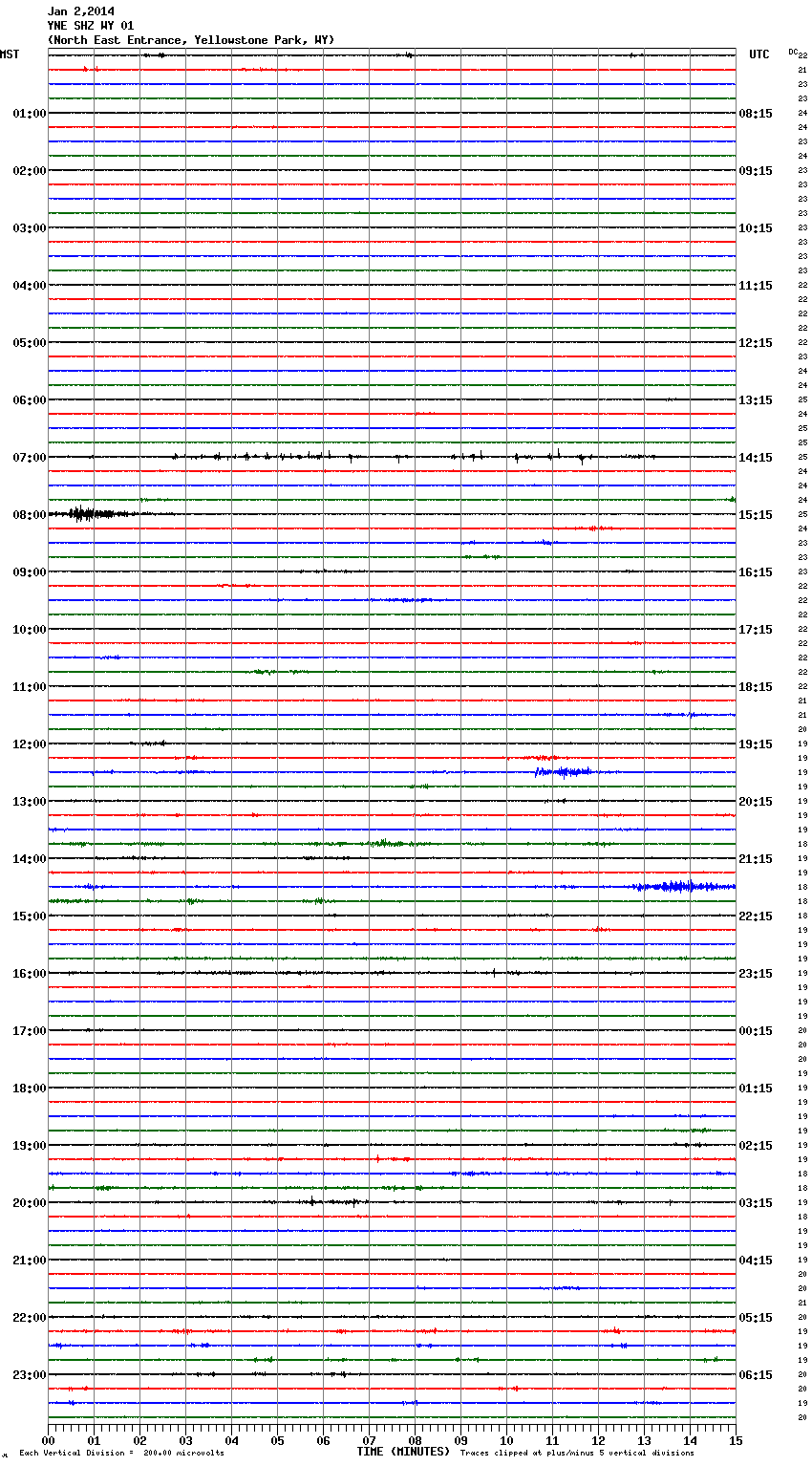Viewport: 812px width, 1466px height.
Task: Click the 01:15 UTC time label
Action: point(756,1089)
